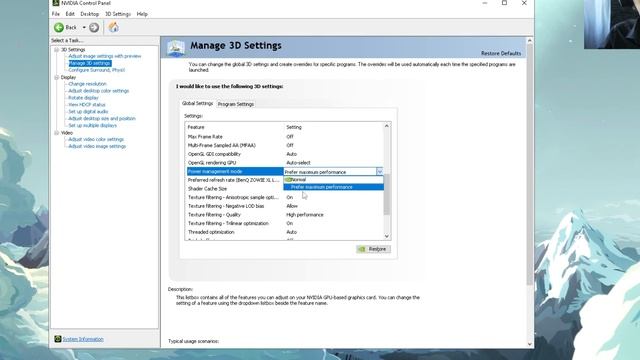Open the Help menu
The width and height of the screenshot is (640, 360).
coord(142,14)
